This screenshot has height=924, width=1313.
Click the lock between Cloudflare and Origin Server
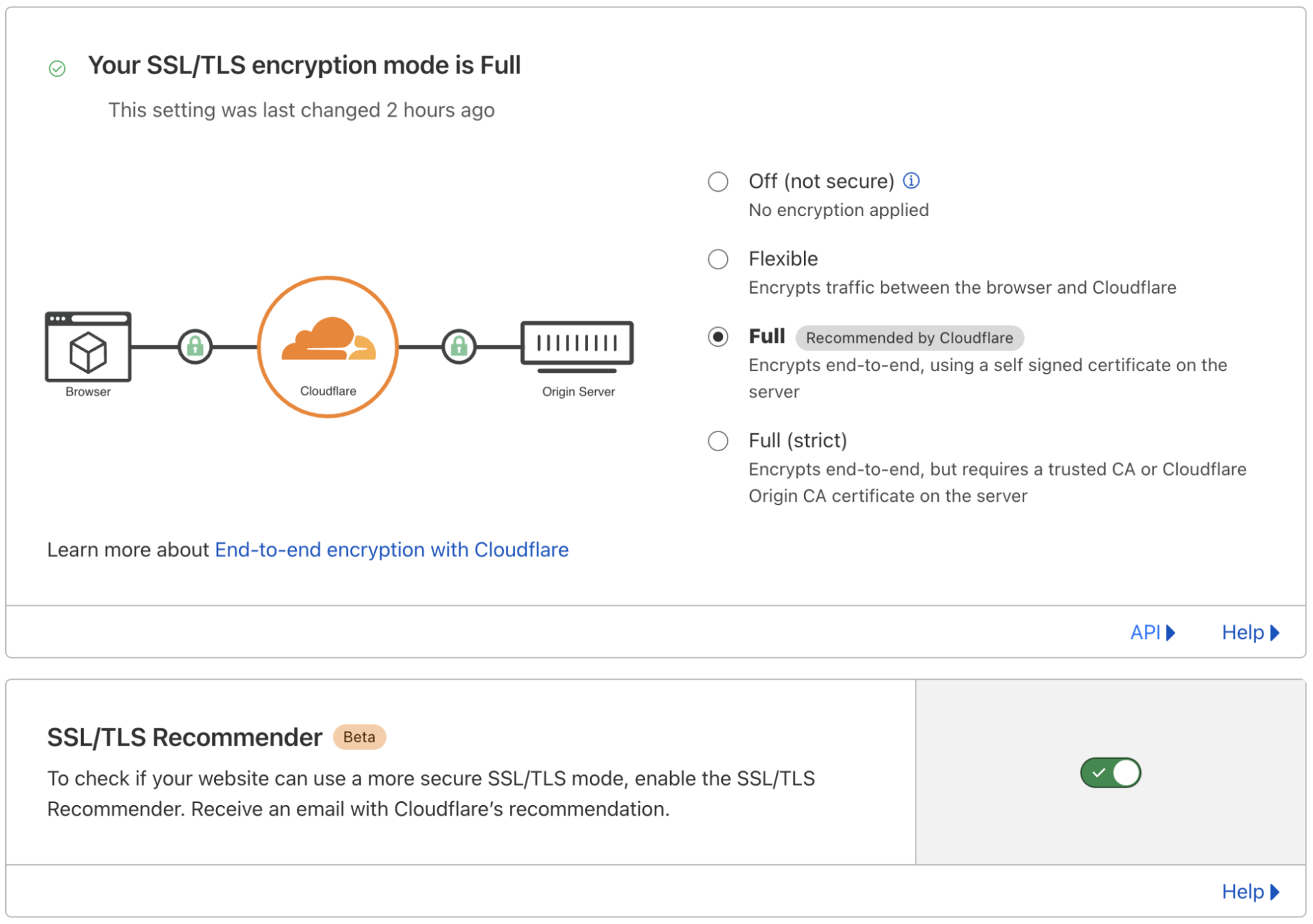pyautogui.click(x=458, y=346)
